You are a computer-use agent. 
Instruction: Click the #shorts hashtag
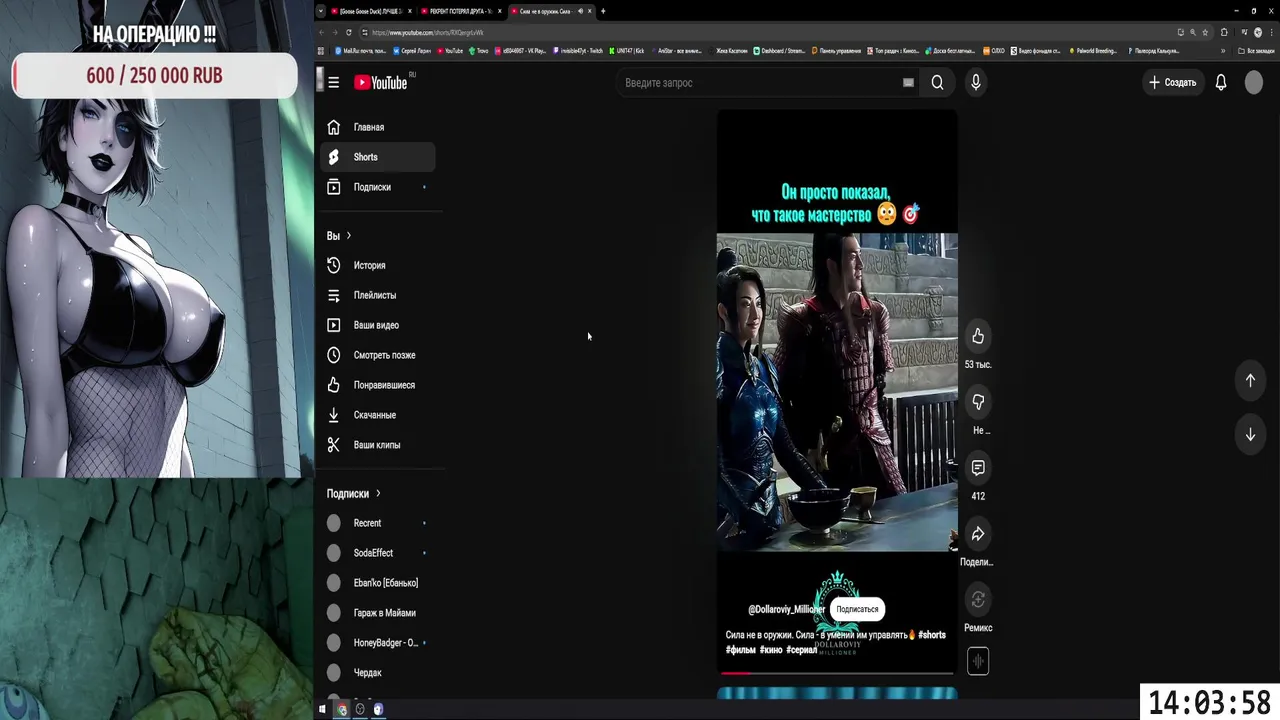(932, 635)
